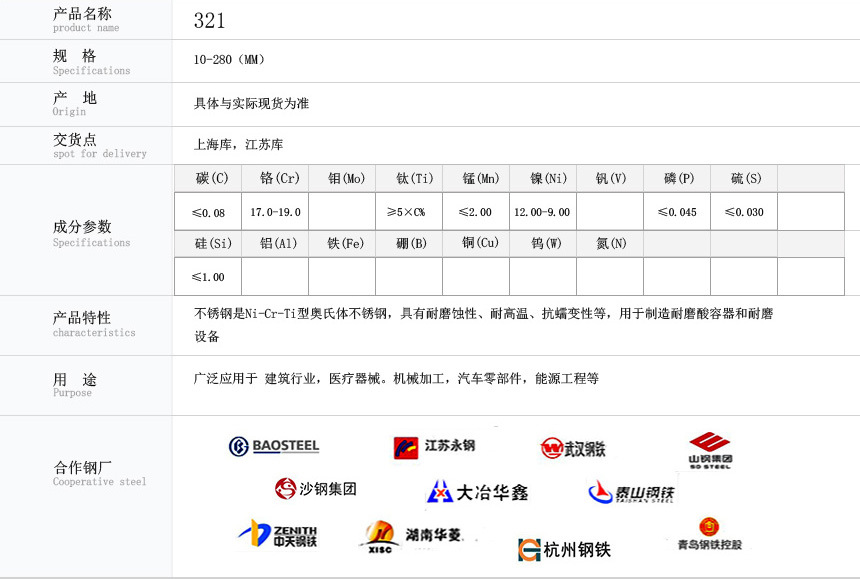Image resolution: width=860 pixels, height=579 pixels.
Task: Click the 交货点 spot for delivery label
Action: pos(99,146)
